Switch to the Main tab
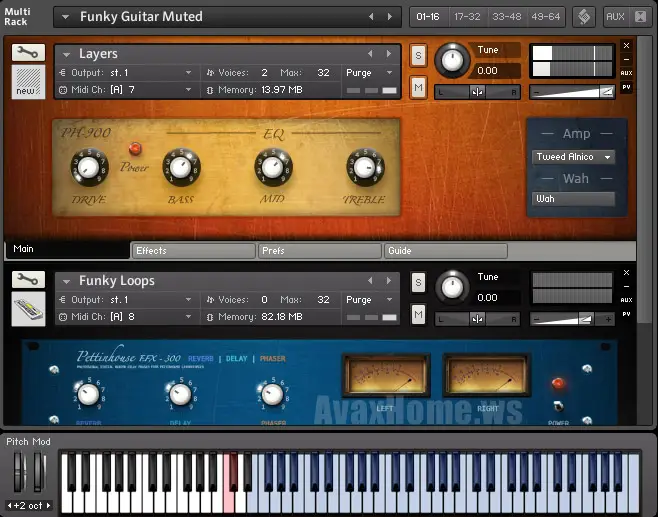The width and height of the screenshot is (658, 517). pyautogui.click(x=67, y=249)
